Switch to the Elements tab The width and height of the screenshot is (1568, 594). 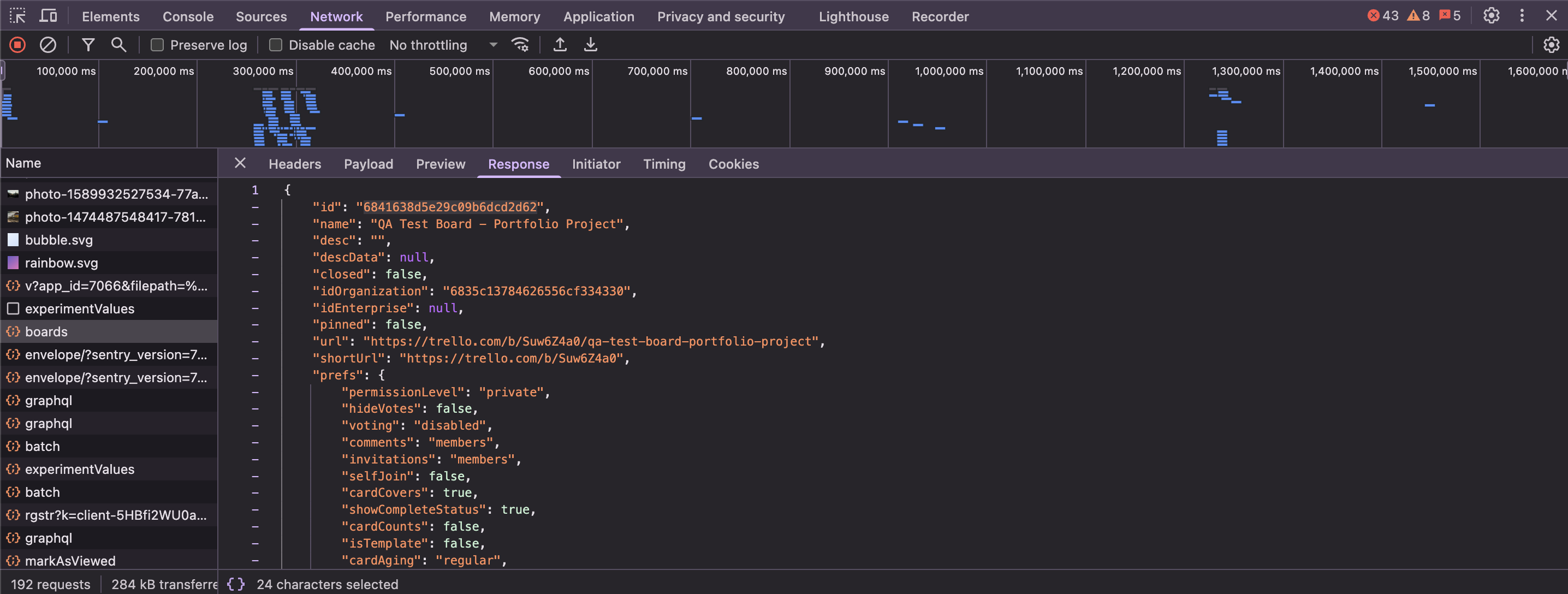(111, 16)
